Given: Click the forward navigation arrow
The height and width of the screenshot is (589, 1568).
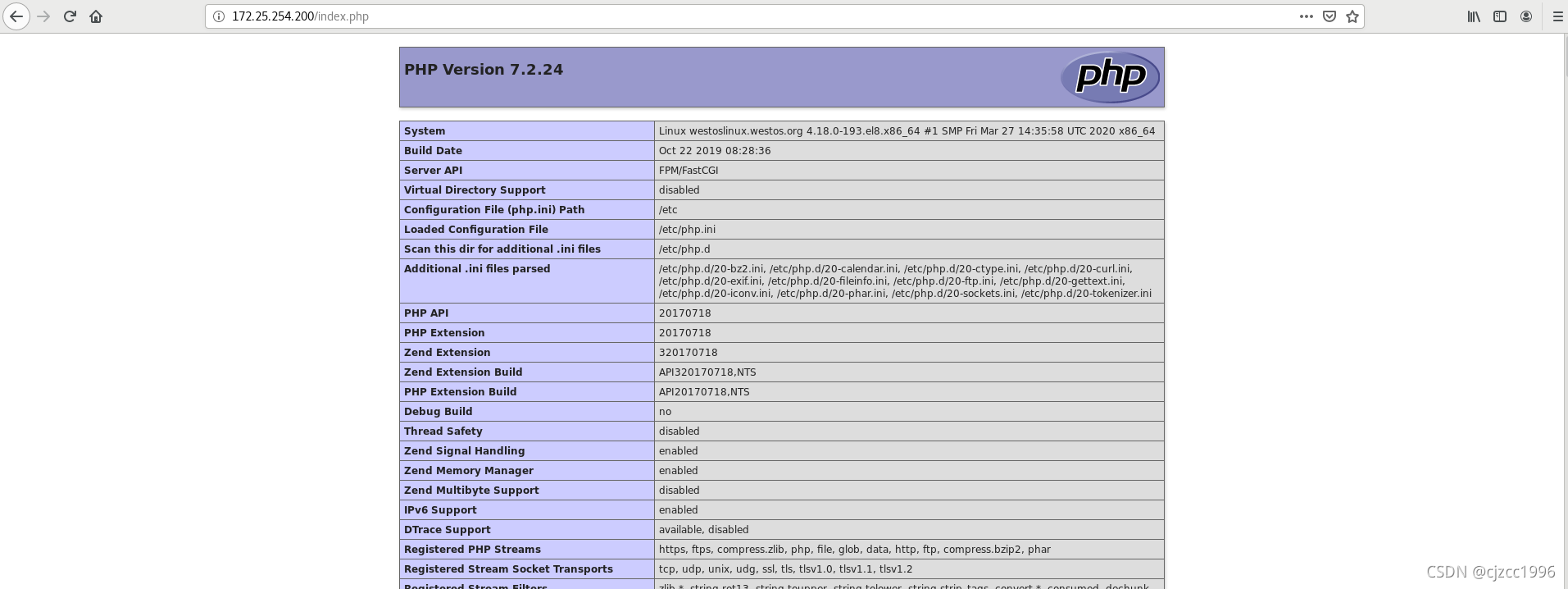Looking at the screenshot, I should coord(43,16).
